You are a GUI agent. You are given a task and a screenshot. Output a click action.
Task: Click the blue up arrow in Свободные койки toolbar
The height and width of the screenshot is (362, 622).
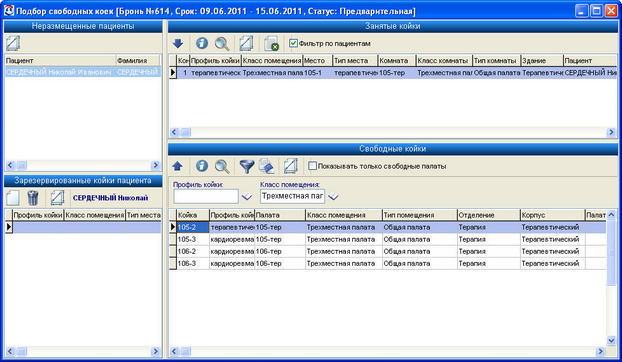(x=177, y=166)
